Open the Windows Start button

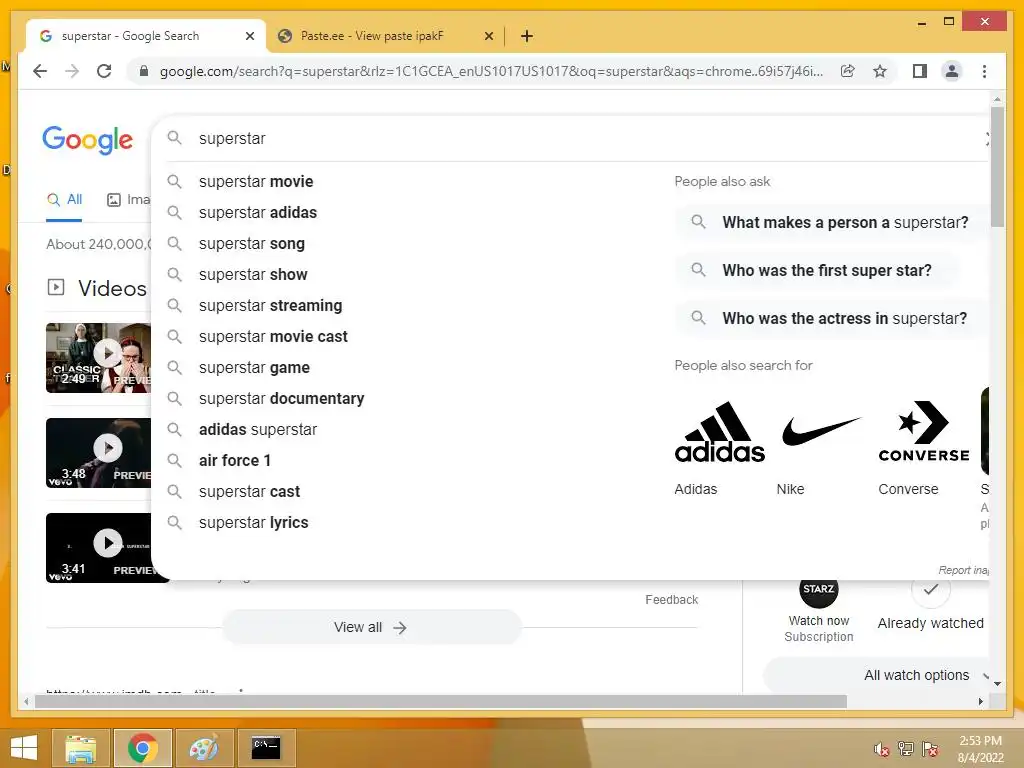[24, 748]
